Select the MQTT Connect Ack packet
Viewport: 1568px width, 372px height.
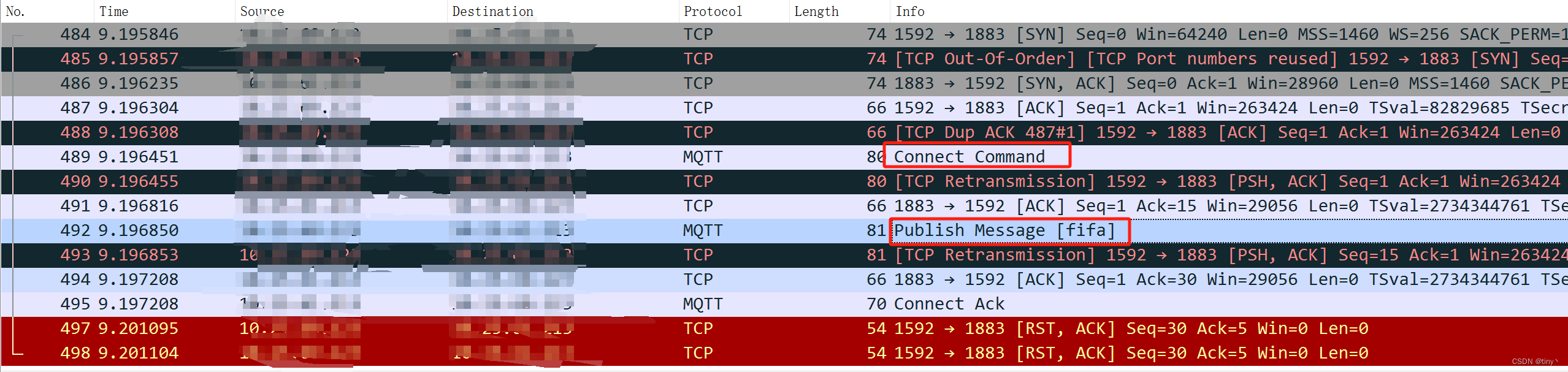click(x=949, y=304)
